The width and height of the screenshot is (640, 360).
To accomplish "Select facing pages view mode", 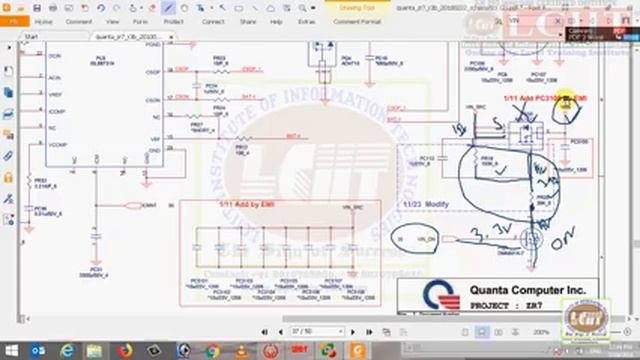I will [498, 332].
